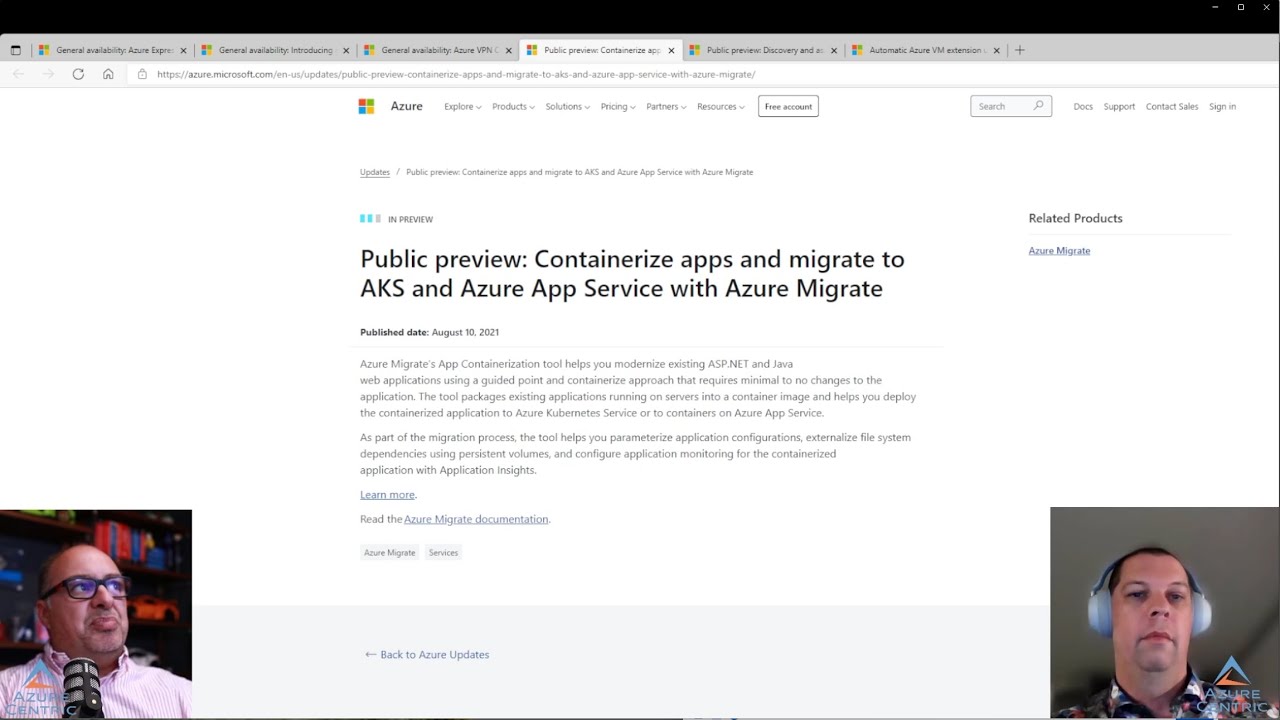Click the browser refresh icon
1280x720 pixels.
pyautogui.click(x=78, y=74)
